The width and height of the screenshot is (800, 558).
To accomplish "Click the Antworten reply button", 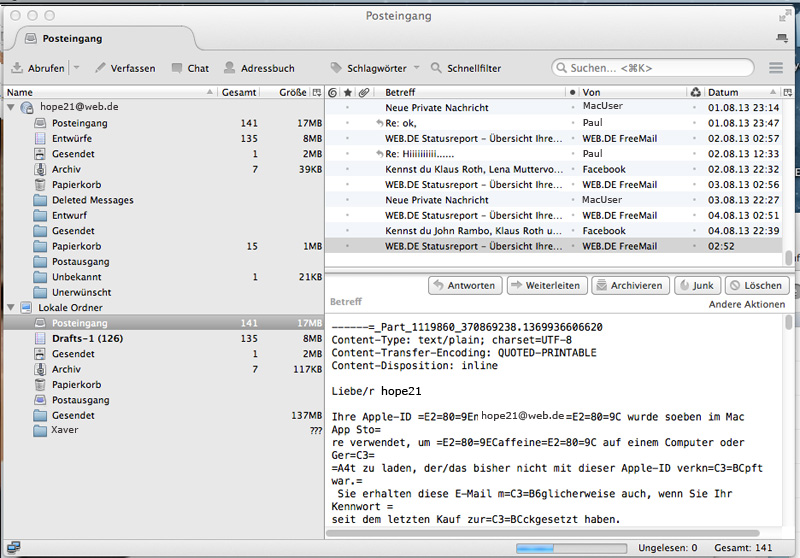I will [x=464, y=285].
